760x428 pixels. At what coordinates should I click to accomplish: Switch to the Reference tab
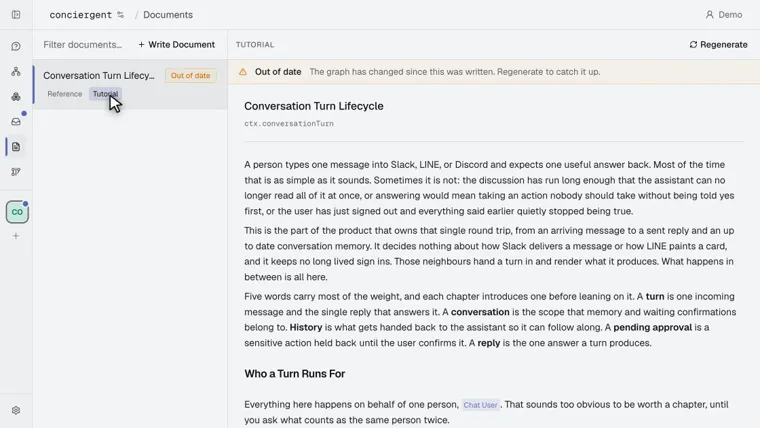coord(64,94)
